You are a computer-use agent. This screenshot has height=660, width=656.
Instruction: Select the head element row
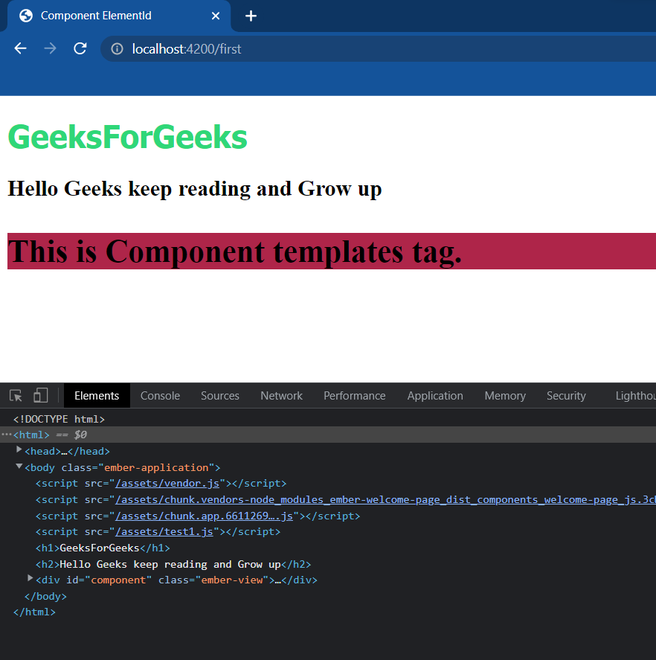click(x=67, y=451)
